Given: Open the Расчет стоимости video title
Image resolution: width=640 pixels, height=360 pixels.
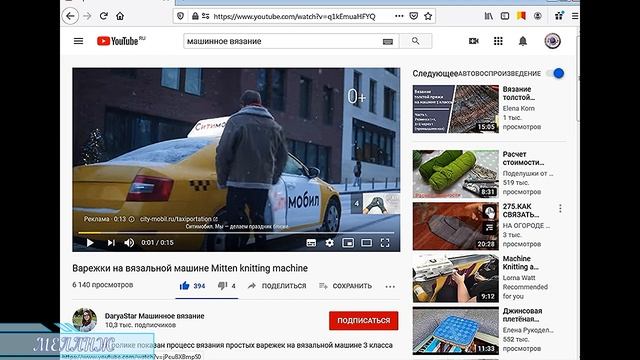Looking at the screenshot, I should [x=523, y=158].
